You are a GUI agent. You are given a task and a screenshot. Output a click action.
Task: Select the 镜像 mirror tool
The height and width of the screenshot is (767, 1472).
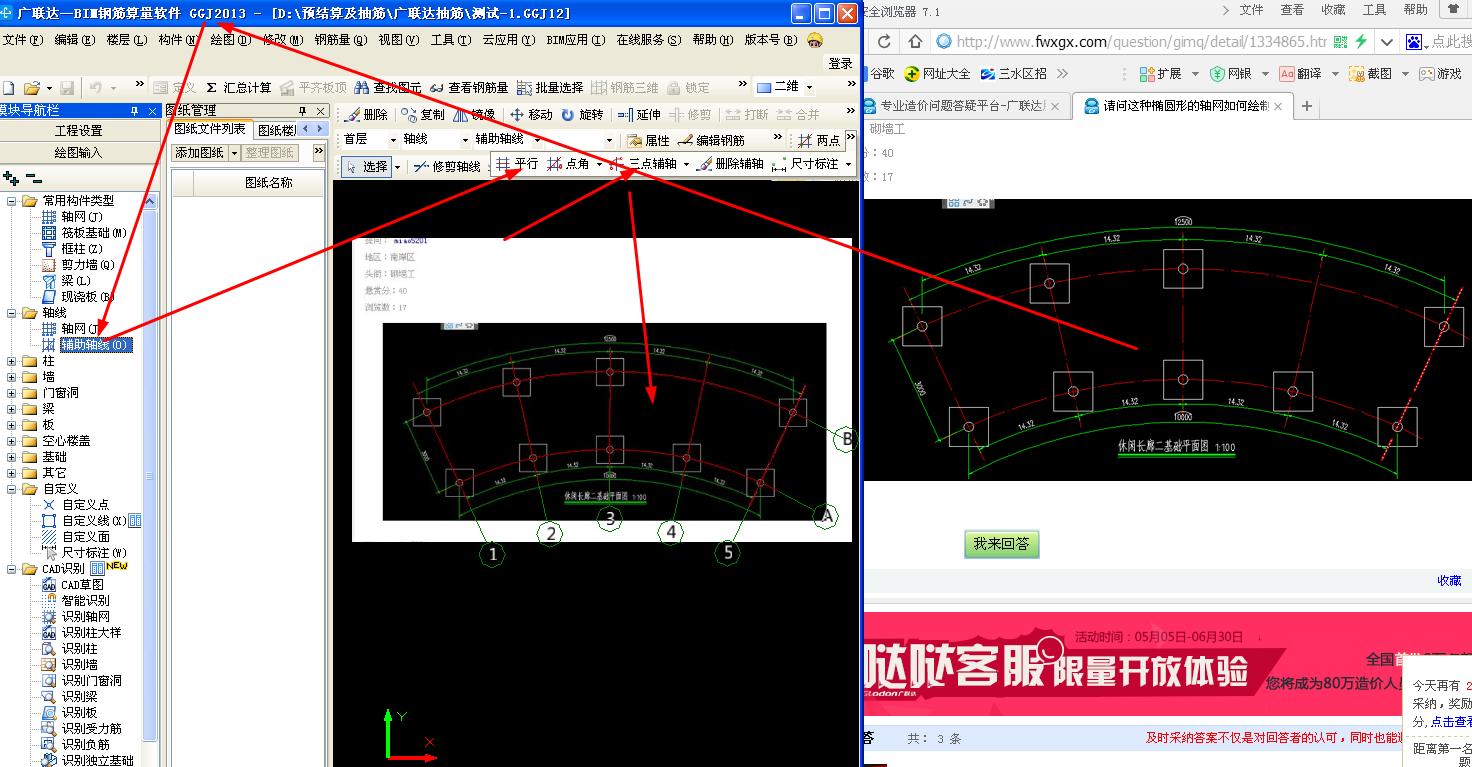click(474, 115)
